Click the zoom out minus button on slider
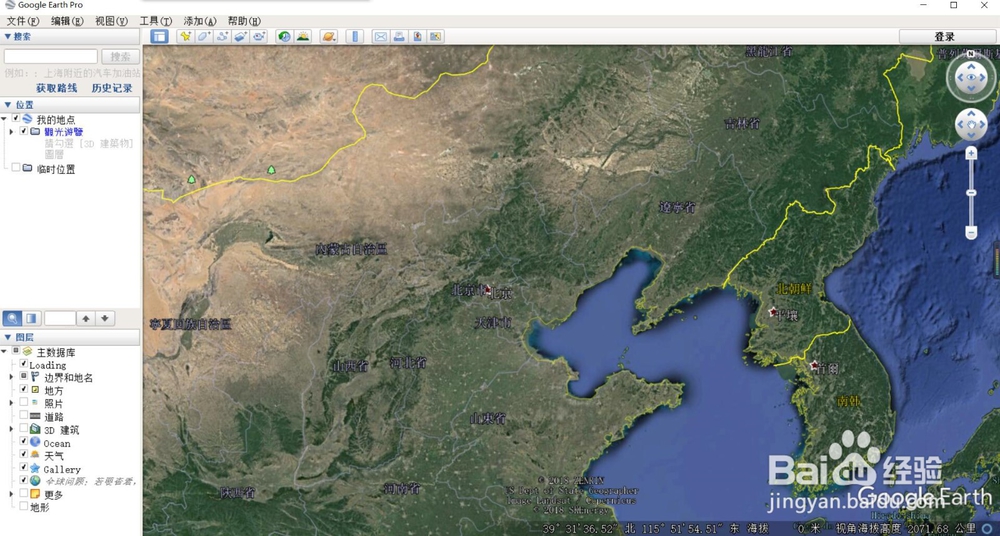Image resolution: width=1000 pixels, height=536 pixels. tap(971, 232)
